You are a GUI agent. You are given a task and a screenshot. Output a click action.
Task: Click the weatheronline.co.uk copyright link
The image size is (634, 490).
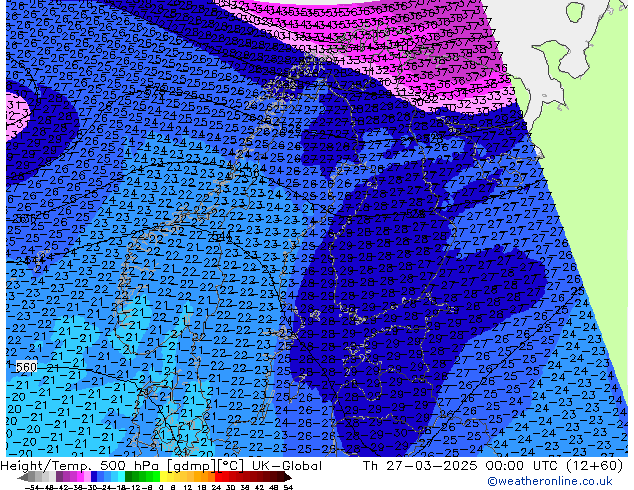click(x=549, y=481)
